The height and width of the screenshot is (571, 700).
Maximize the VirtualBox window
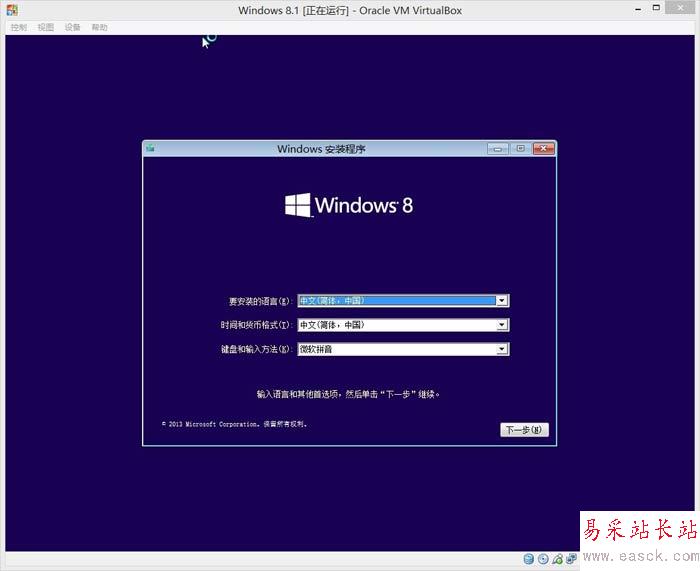click(656, 8)
